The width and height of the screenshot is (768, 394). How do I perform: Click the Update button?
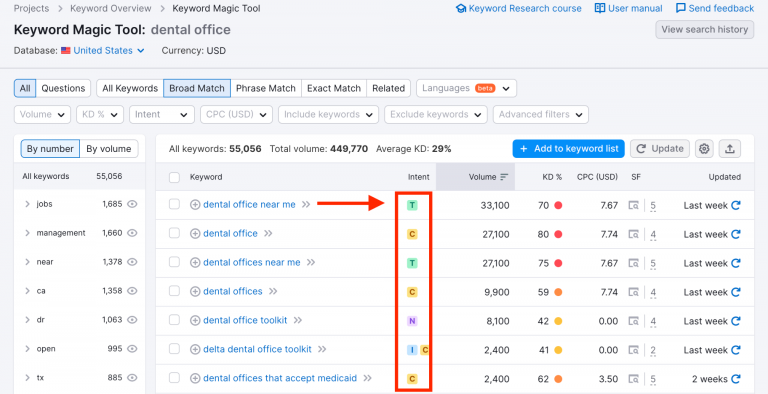[660, 148]
